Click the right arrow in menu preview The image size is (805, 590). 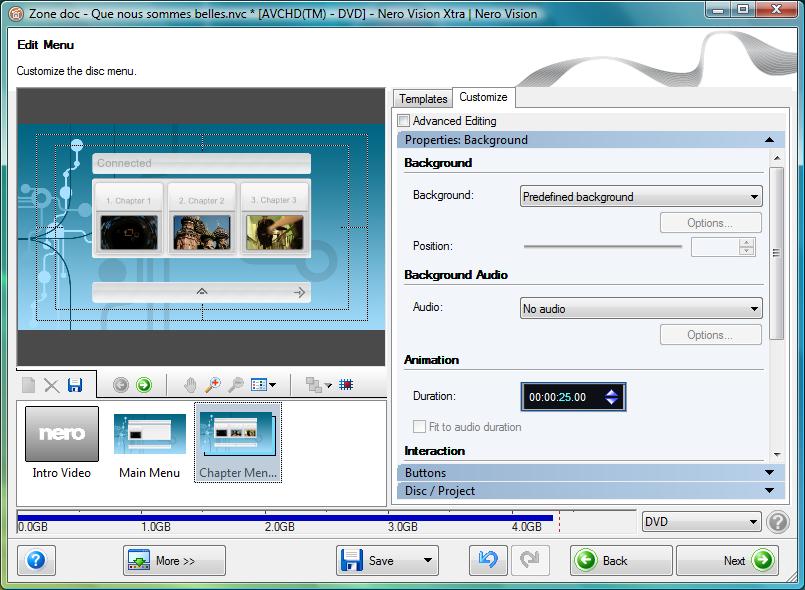(299, 292)
